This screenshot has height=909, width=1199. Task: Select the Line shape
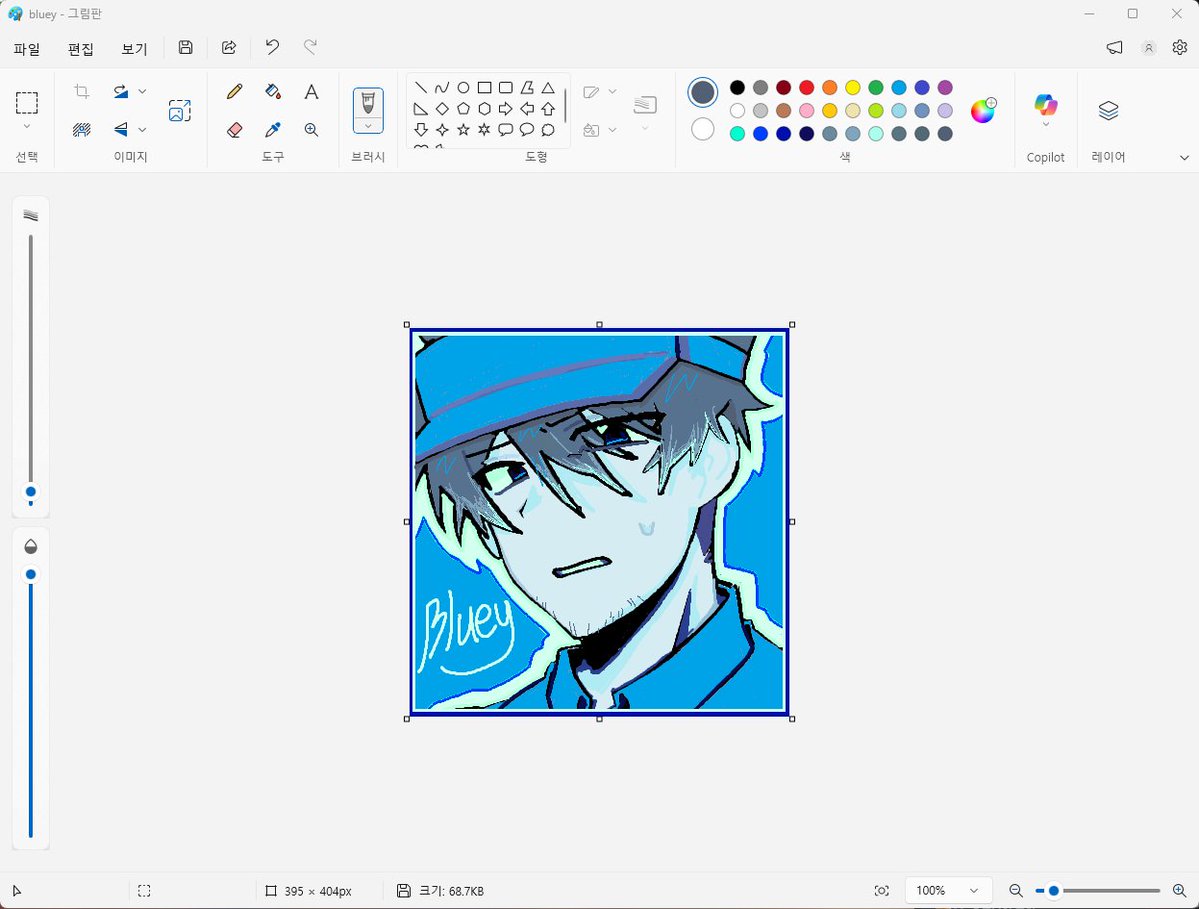click(x=421, y=87)
